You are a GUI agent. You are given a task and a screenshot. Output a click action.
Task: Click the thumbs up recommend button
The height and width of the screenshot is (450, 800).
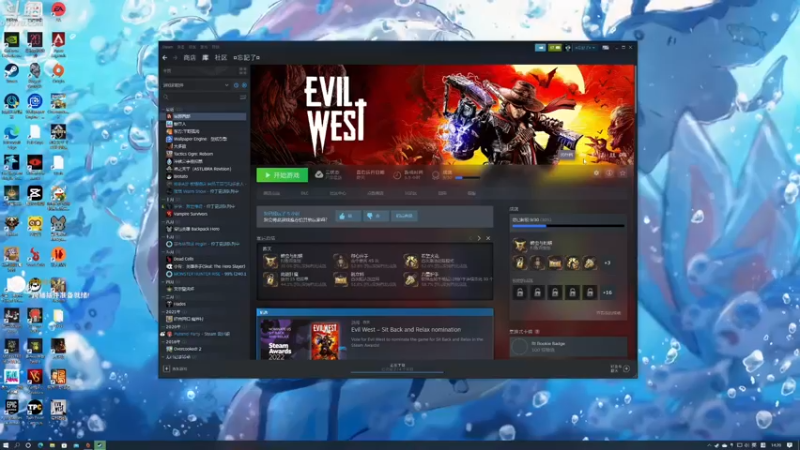[x=347, y=216]
